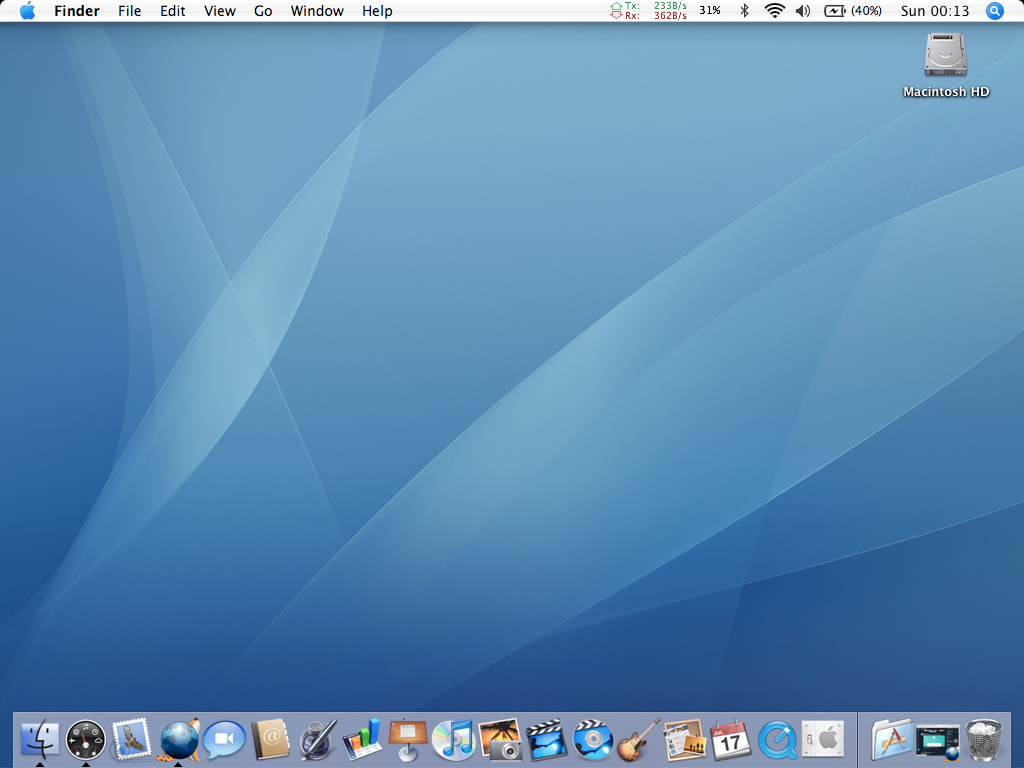Screen dimensions: 1024x768
Task: Open the Apple menu
Action: [27, 11]
